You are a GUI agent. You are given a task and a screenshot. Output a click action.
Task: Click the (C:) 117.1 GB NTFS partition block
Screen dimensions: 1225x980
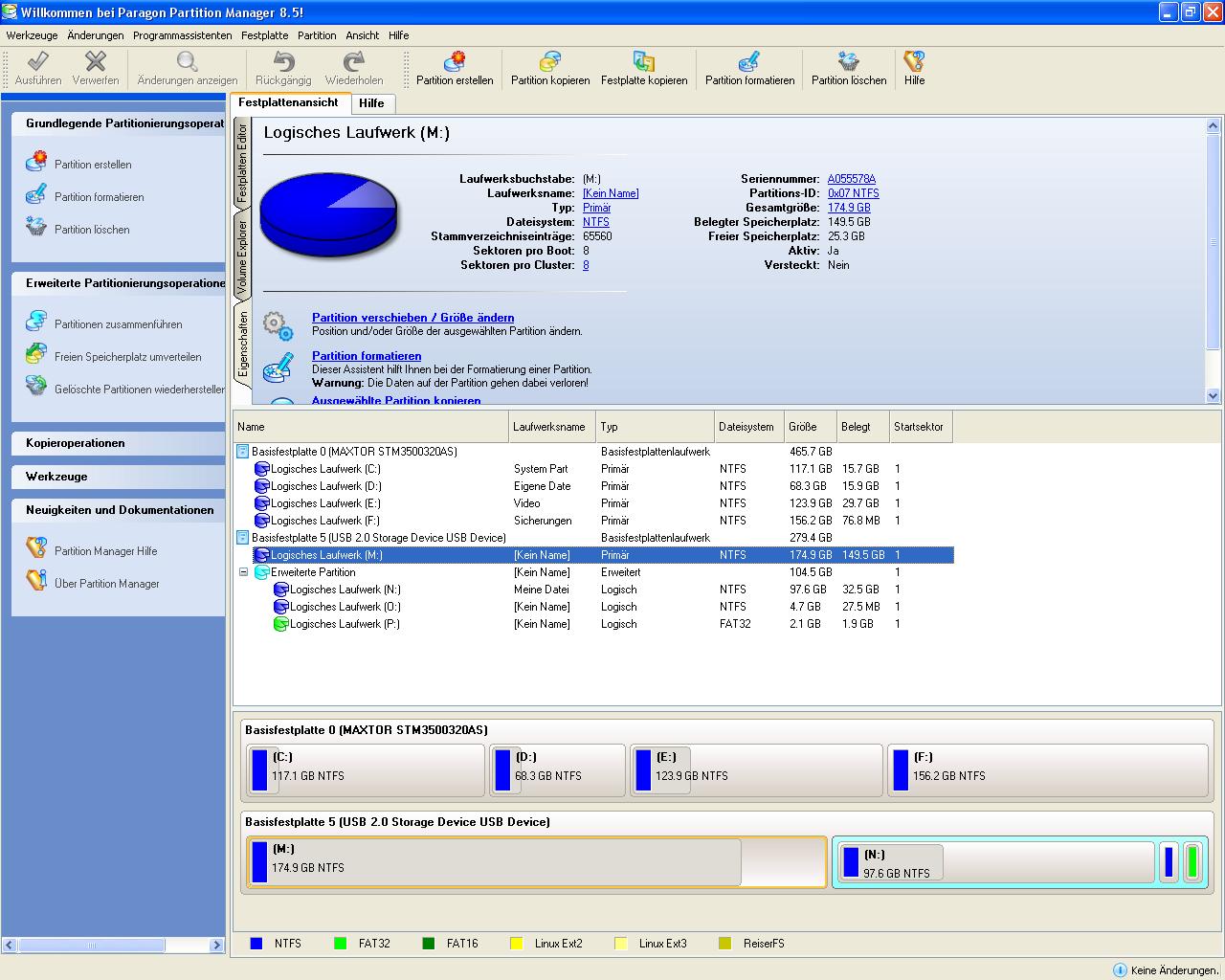366,770
